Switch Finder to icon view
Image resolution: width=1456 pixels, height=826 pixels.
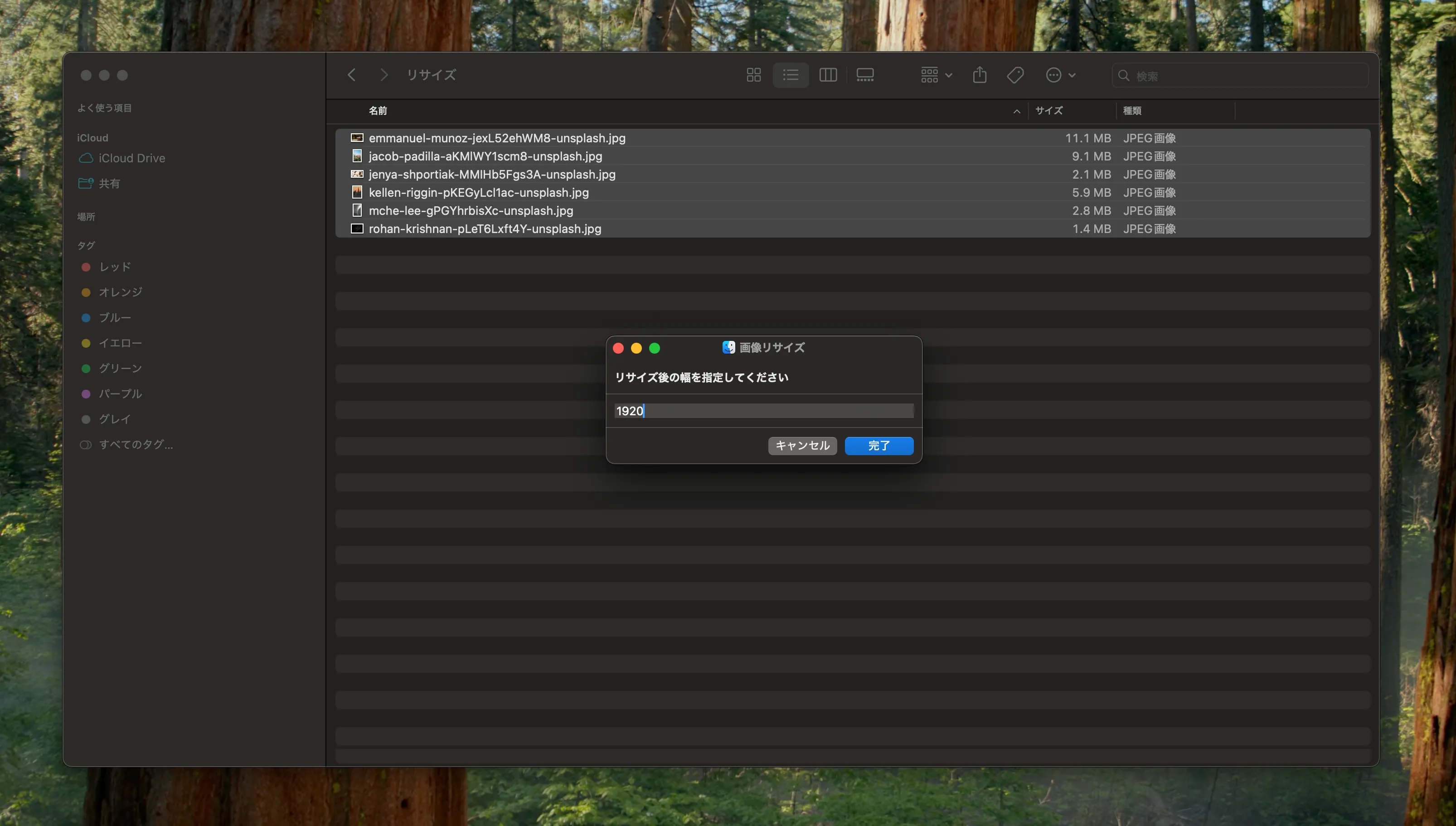(x=753, y=75)
